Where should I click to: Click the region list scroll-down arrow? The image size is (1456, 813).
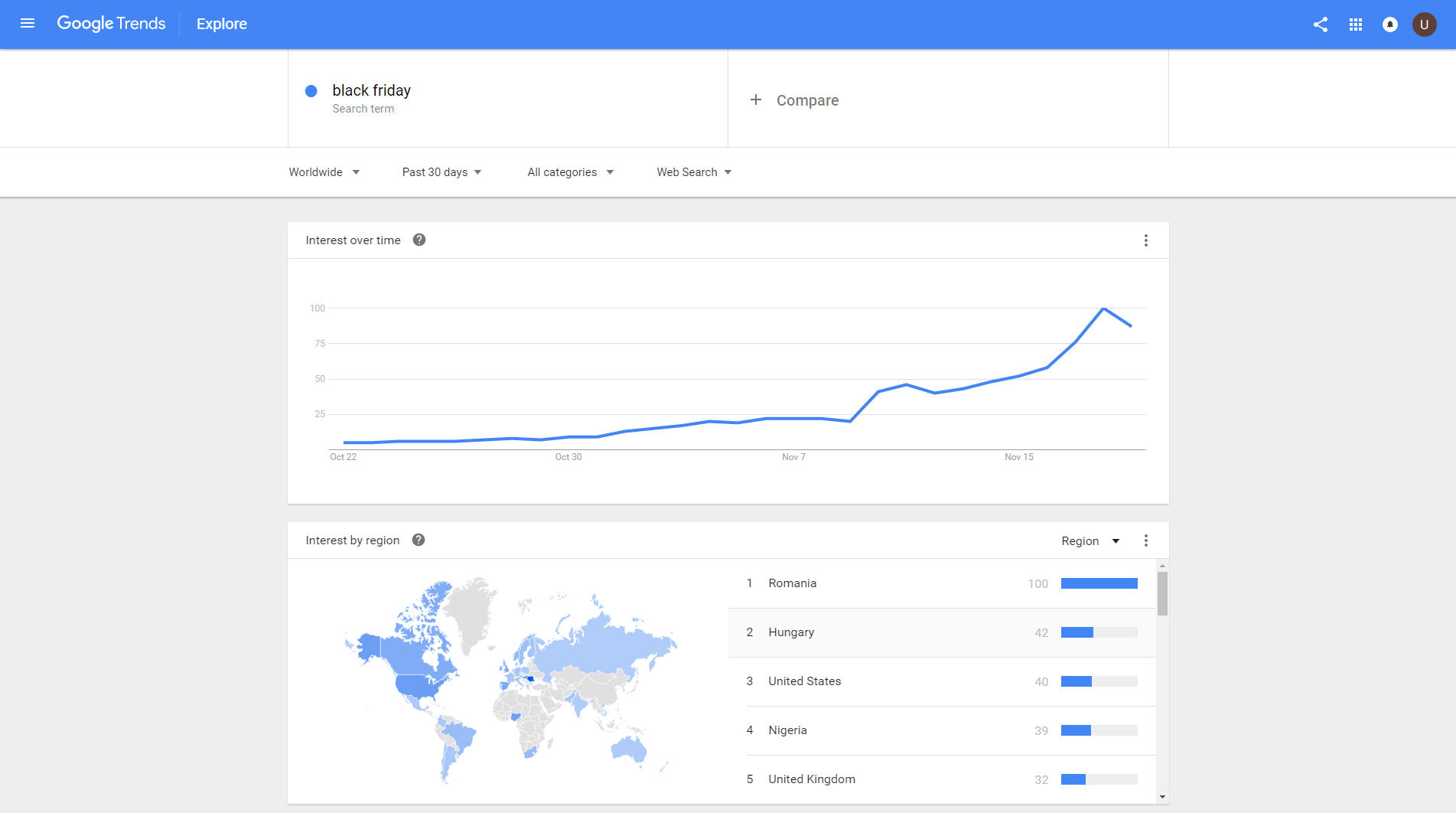[1162, 797]
